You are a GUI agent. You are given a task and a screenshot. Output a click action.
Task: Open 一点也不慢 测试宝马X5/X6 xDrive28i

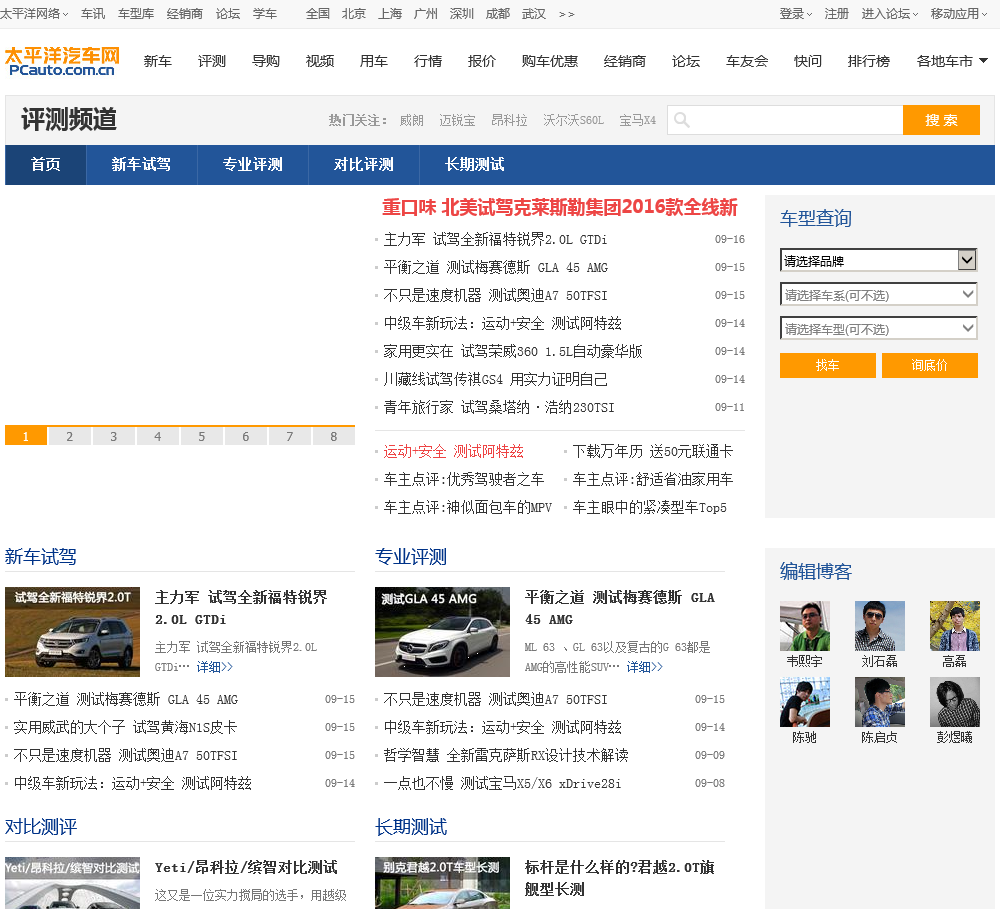click(502, 783)
